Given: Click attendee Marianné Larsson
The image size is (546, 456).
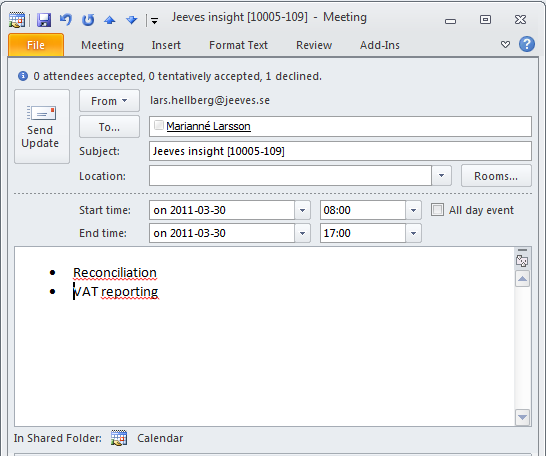Looking at the screenshot, I should pyautogui.click(x=208, y=126).
